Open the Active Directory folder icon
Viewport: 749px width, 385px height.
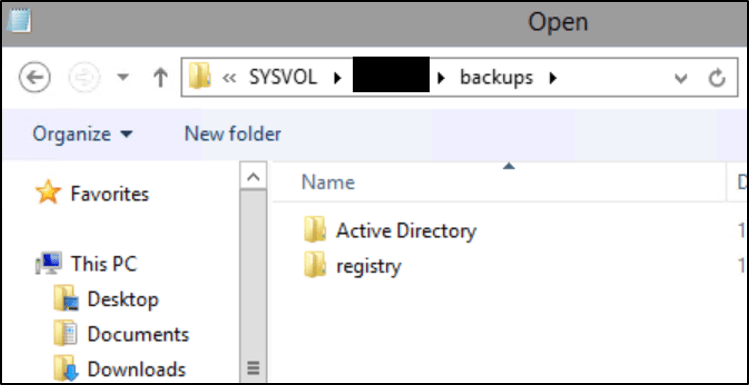[x=315, y=230]
